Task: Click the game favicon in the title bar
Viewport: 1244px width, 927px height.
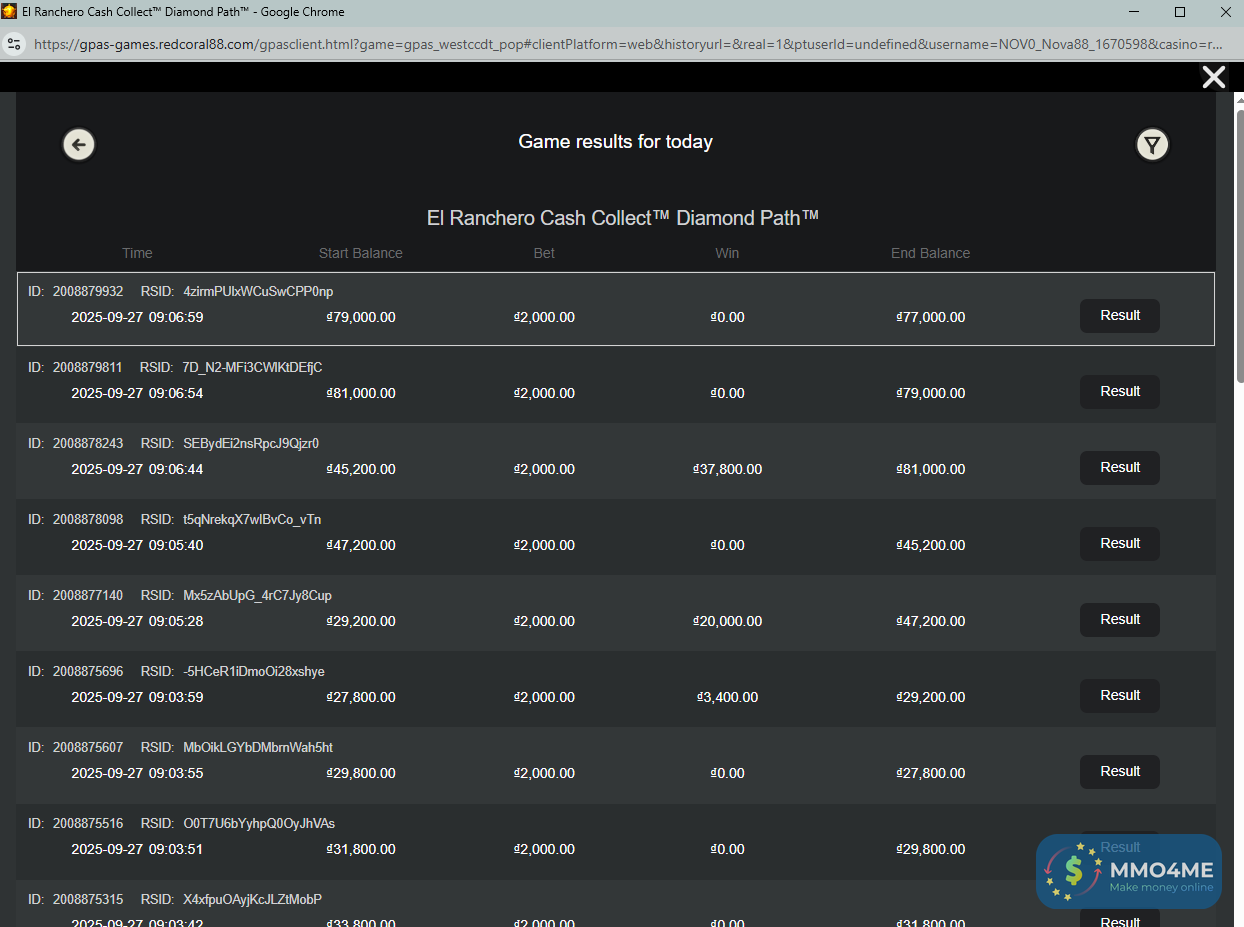Action: 10,12
